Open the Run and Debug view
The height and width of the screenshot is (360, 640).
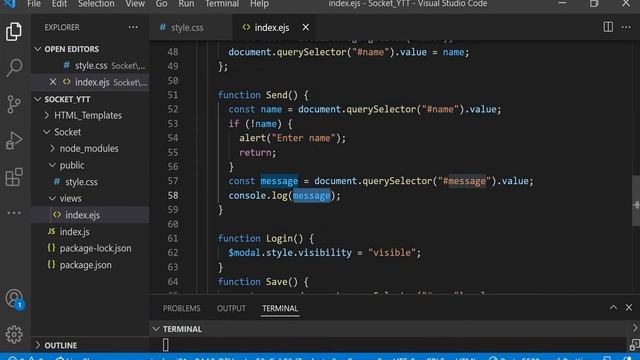coord(14,140)
